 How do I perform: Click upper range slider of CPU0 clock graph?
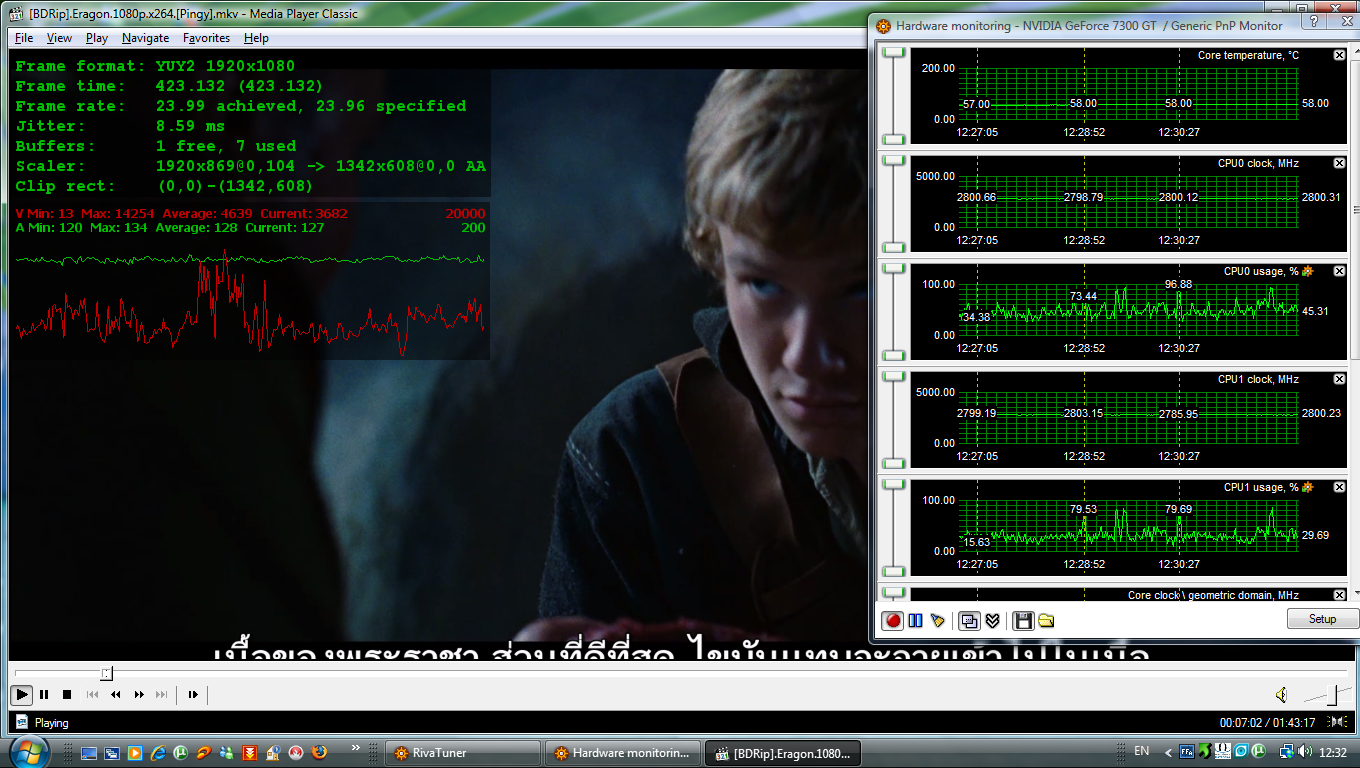[893, 160]
